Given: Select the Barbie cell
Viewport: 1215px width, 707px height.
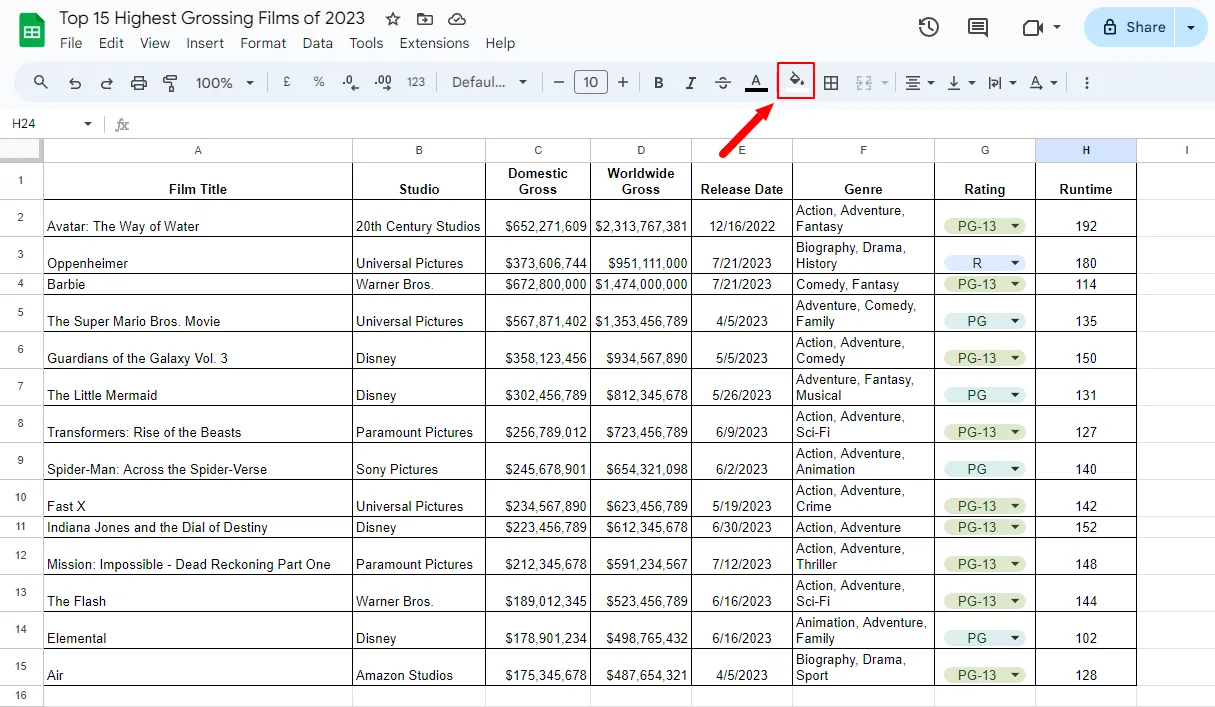Looking at the screenshot, I should pyautogui.click(x=198, y=284).
